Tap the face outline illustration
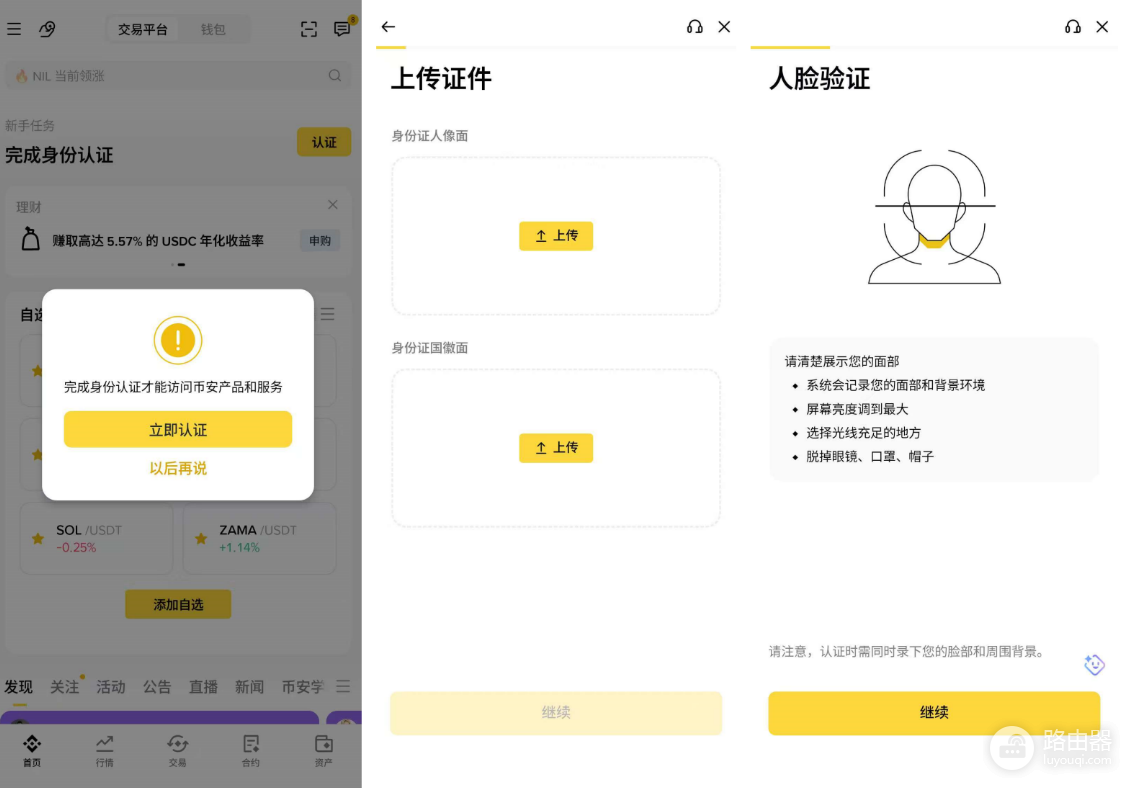The image size is (1130, 788). pos(935,216)
